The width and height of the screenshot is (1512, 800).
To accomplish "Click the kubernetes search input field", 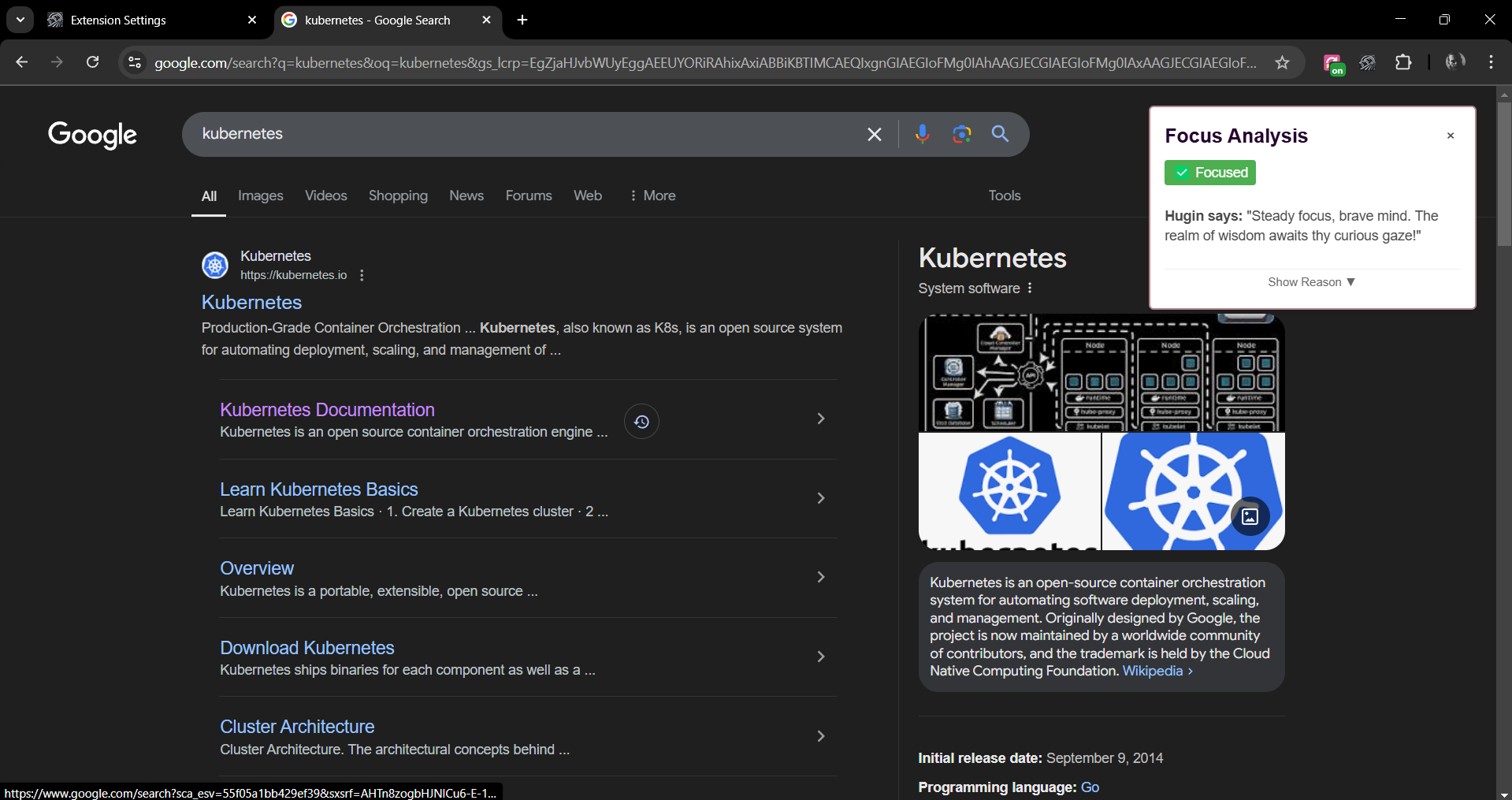I will 528,134.
